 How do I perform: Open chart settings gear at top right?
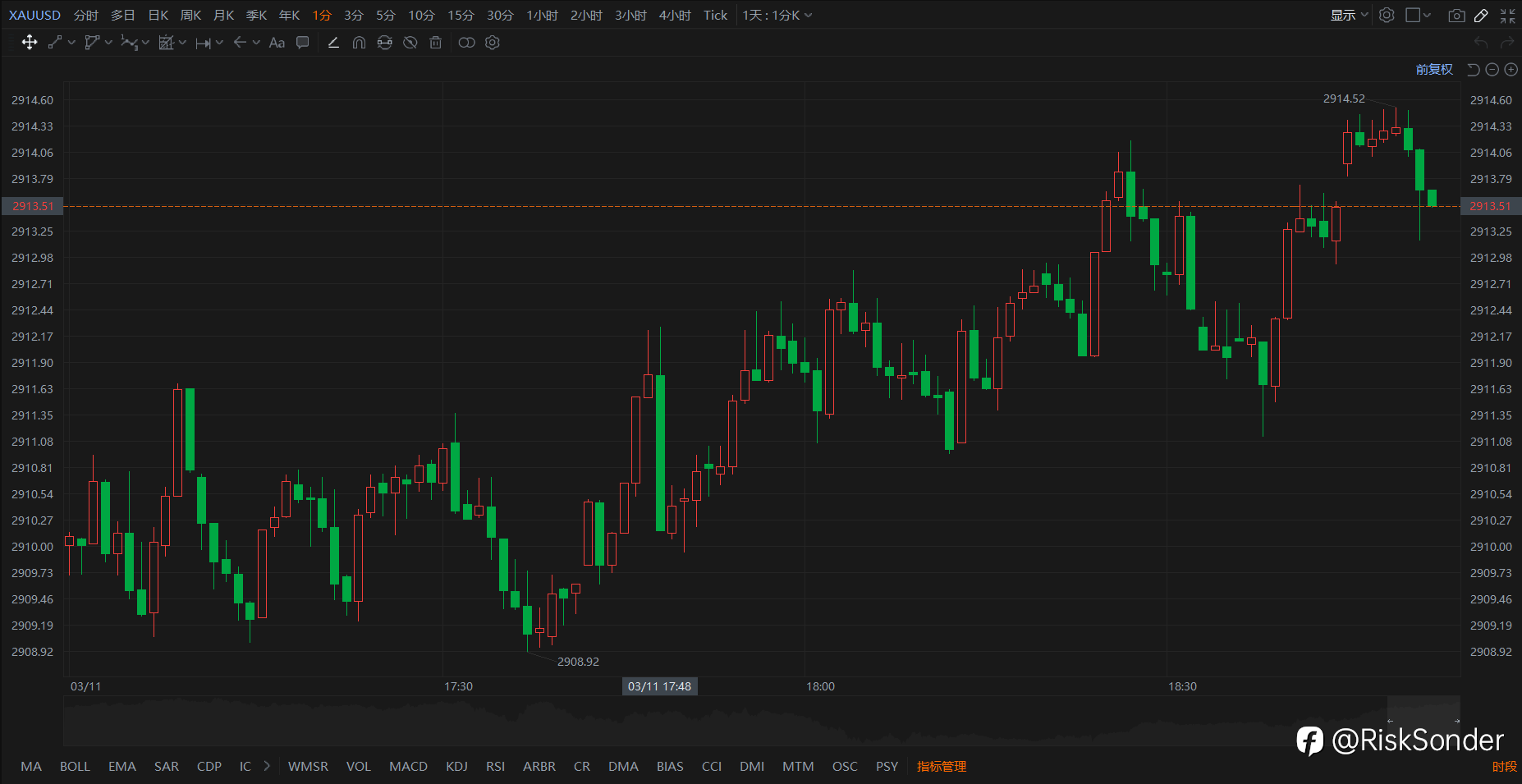[x=1387, y=15]
